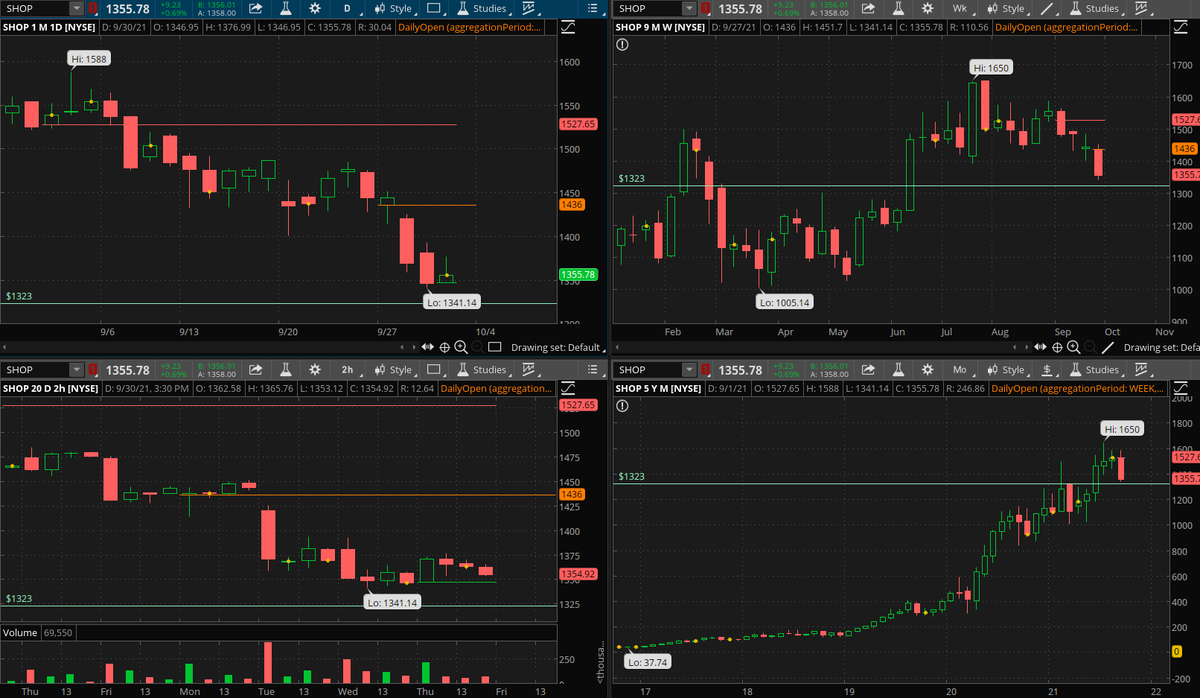Screen dimensions: 1200x698
Task: Open settings gear in the monthly chart
Action: click(x=926, y=370)
